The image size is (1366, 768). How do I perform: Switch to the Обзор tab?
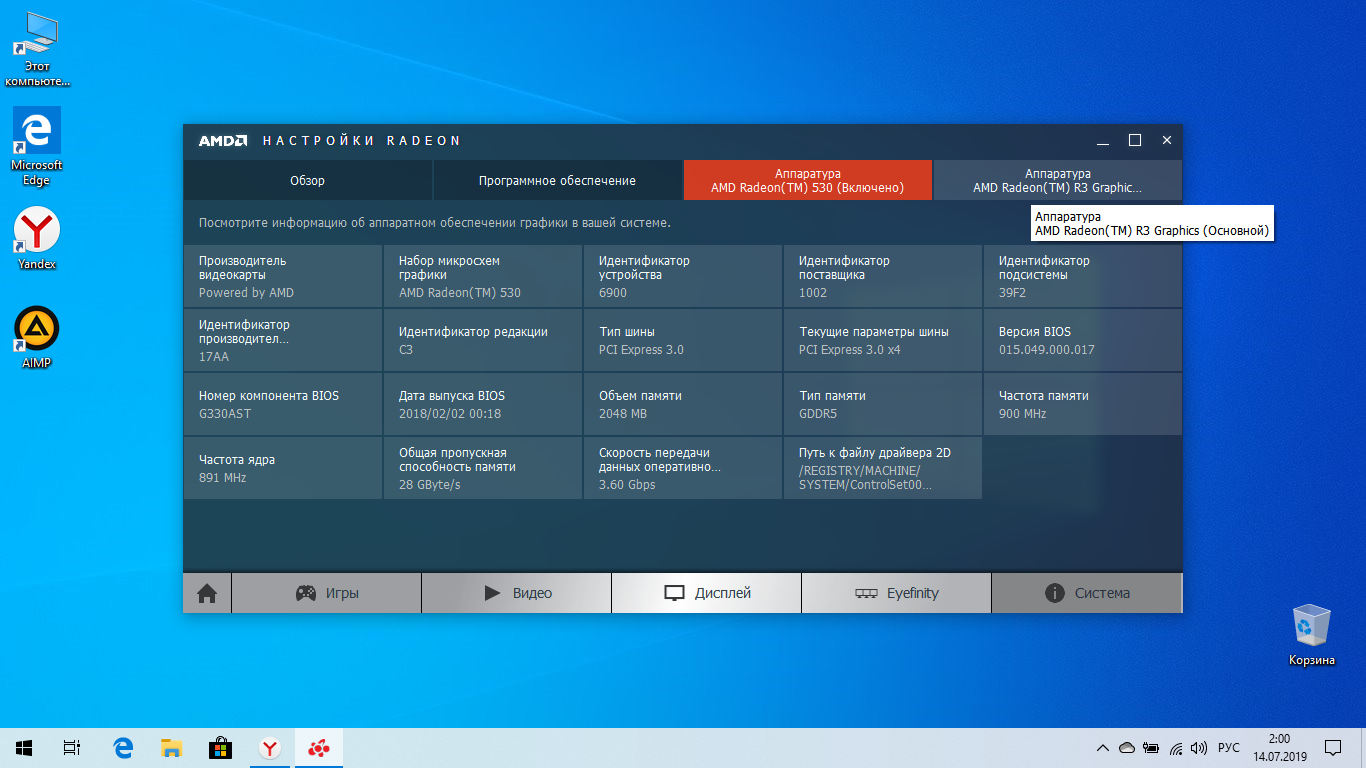pyautogui.click(x=307, y=180)
